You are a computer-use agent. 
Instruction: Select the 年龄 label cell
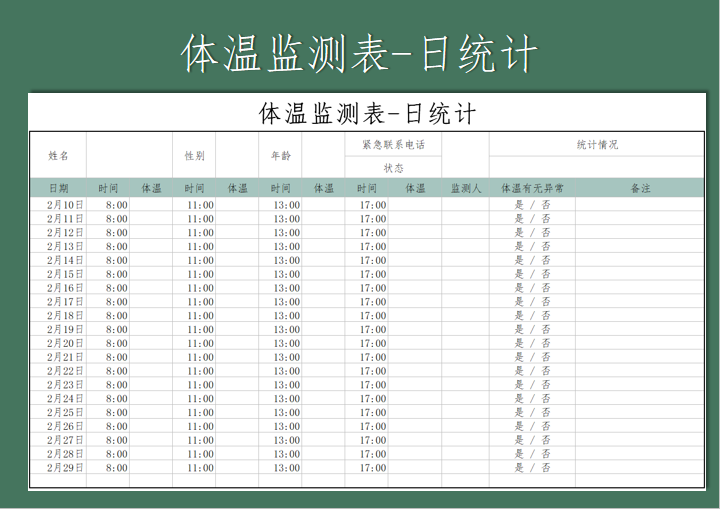coord(281,156)
